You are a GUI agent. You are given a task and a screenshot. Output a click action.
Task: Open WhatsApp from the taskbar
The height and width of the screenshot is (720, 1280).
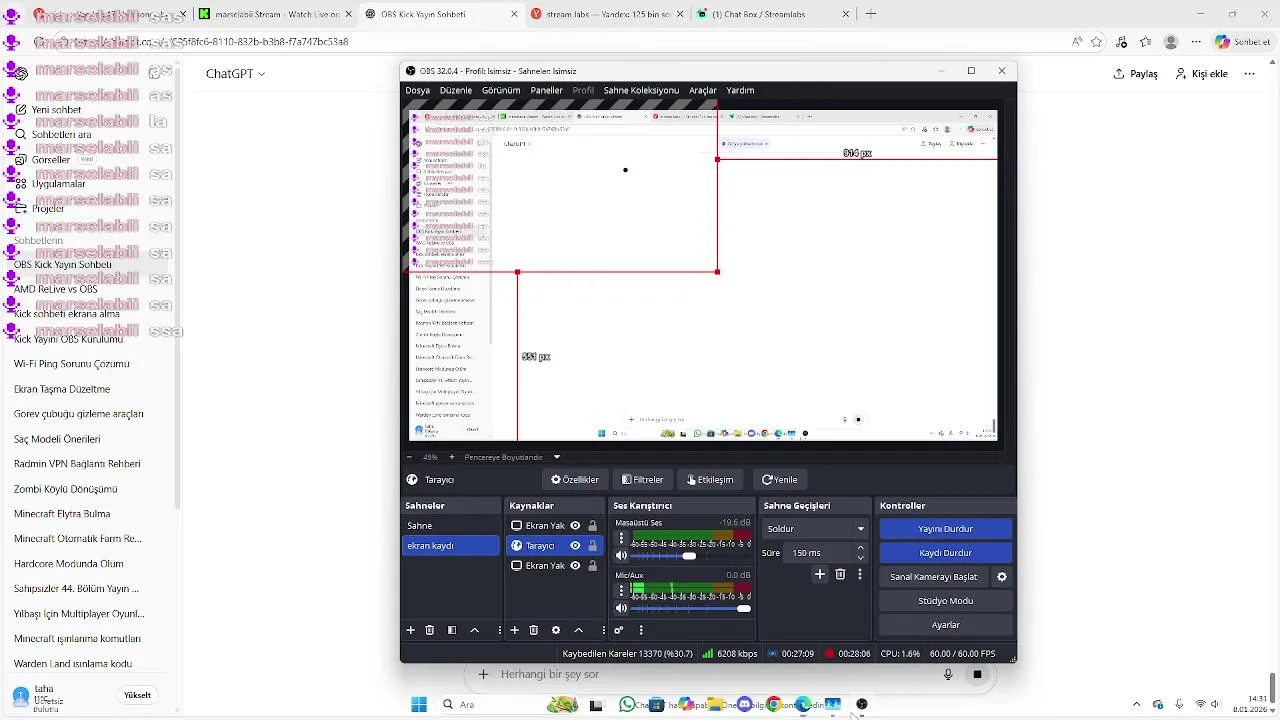pyautogui.click(x=627, y=704)
